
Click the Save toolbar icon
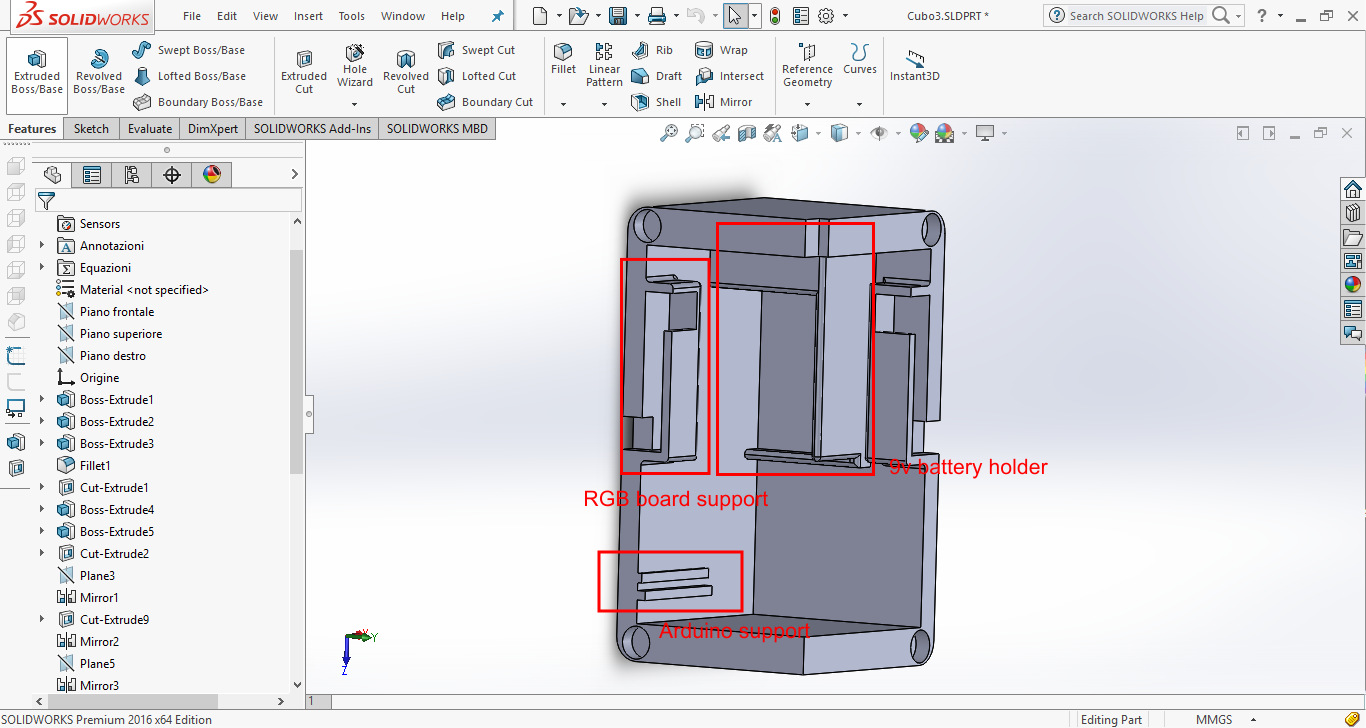(x=618, y=16)
